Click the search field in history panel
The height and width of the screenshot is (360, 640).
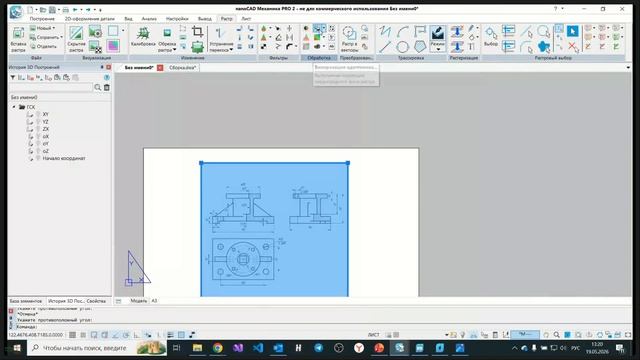(x=51, y=87)
